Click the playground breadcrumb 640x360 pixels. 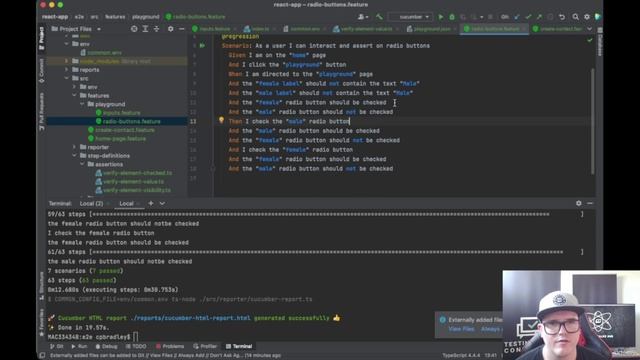[146, 17]
